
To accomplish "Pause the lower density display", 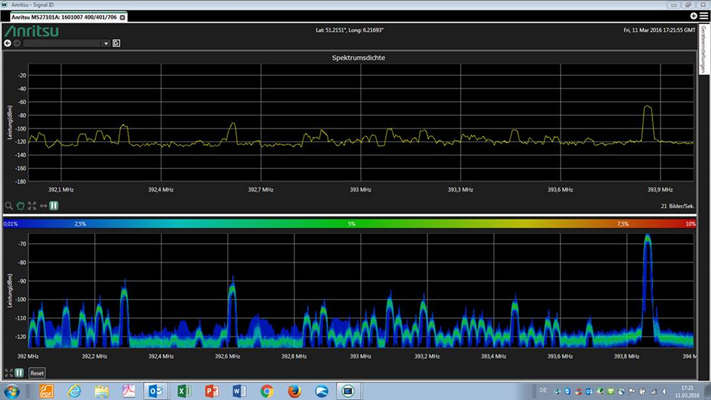I will coord(19,372).
